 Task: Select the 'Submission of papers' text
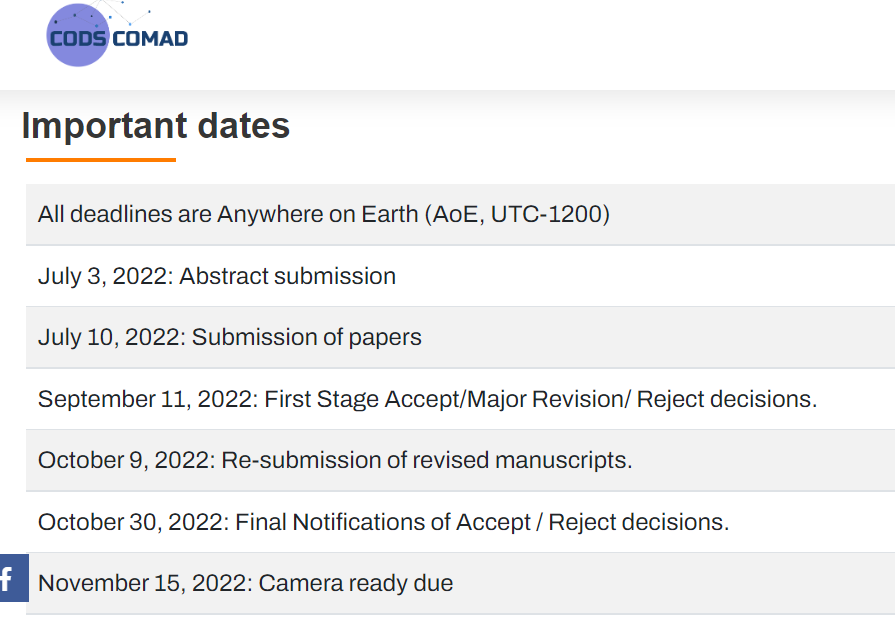pos(307,337)
